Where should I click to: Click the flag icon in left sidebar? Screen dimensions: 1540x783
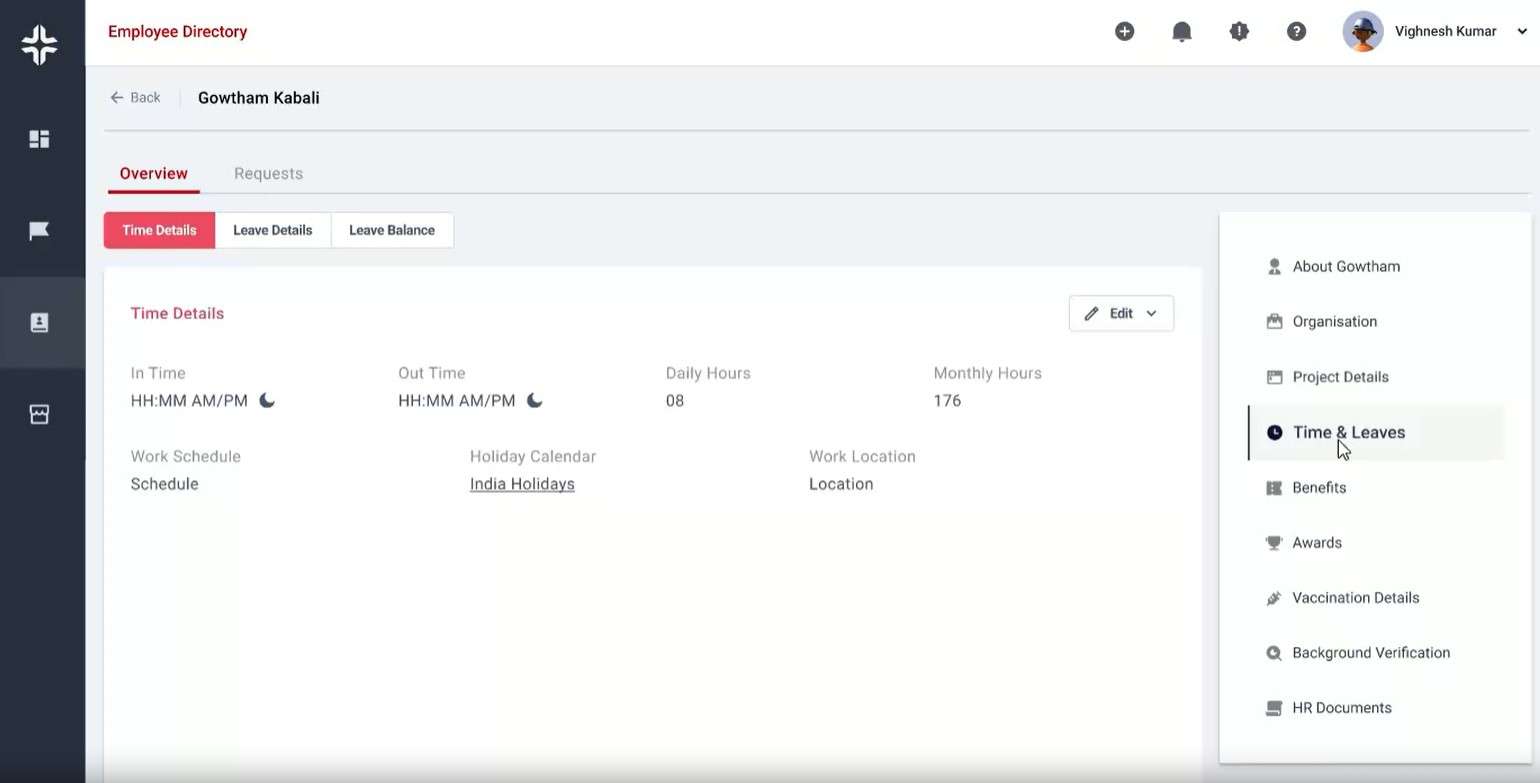pyautogui.click(x=40, y=231)
